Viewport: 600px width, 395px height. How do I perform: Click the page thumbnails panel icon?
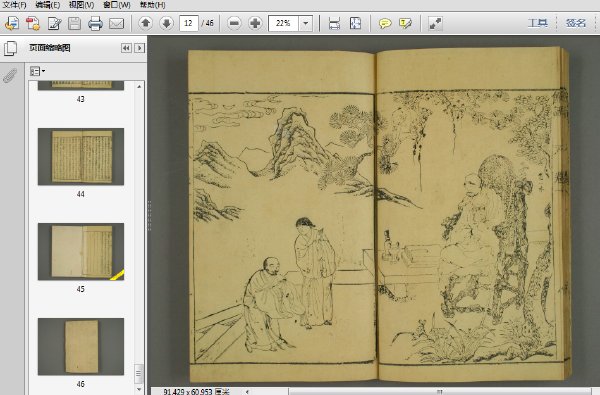(x=10, y=48)
